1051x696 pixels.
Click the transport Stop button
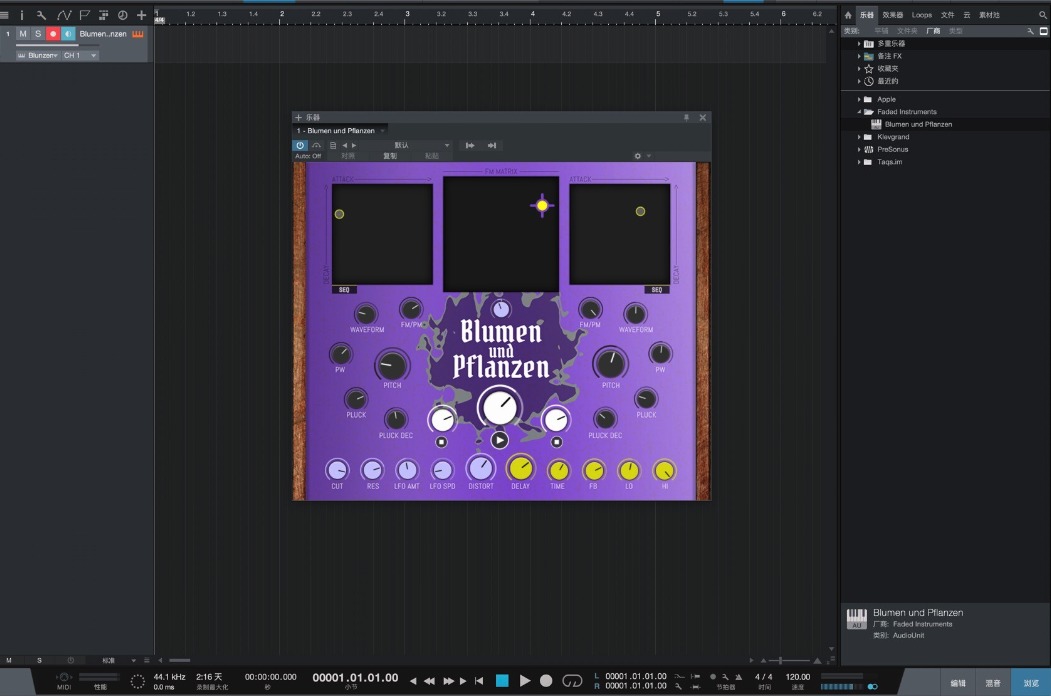pos(502,681)
